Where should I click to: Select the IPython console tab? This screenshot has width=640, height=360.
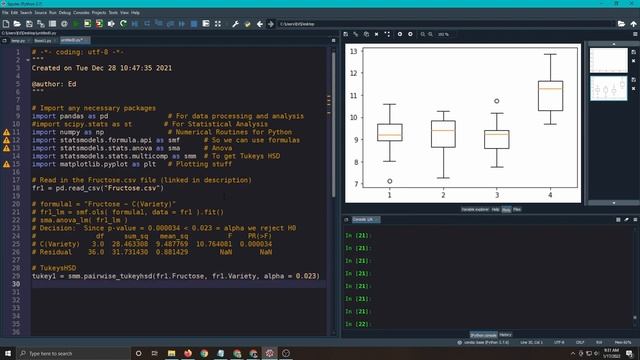click(483, 335)
